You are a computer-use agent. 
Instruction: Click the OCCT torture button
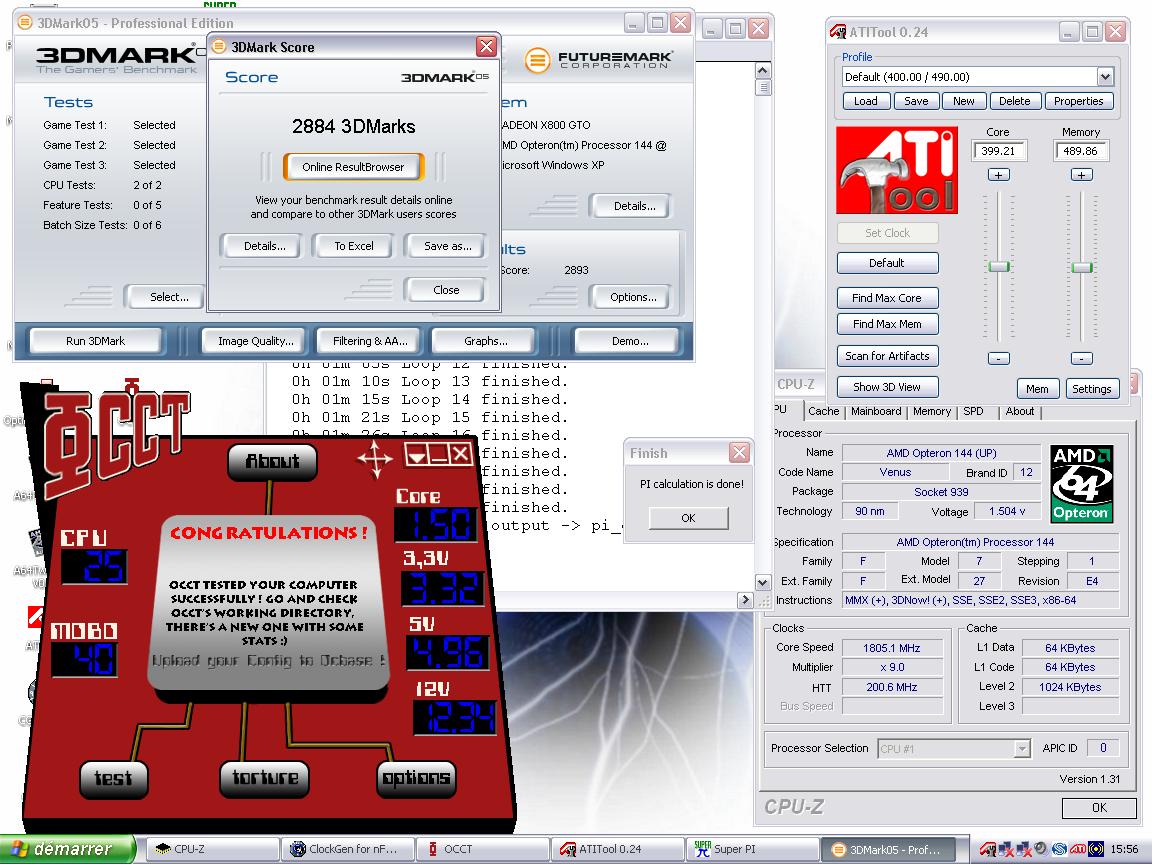(x=264, y=778)
